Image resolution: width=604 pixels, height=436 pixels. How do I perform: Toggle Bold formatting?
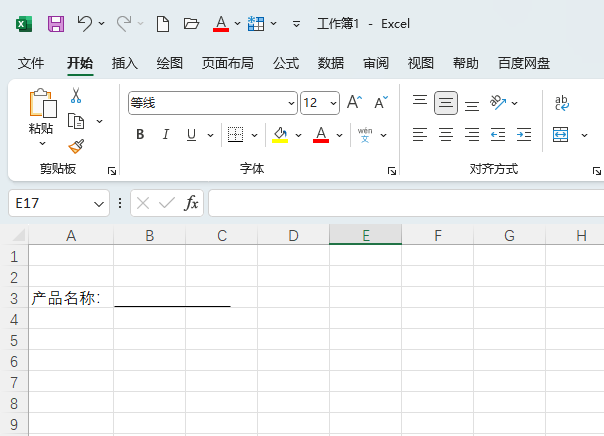[140, 134]
